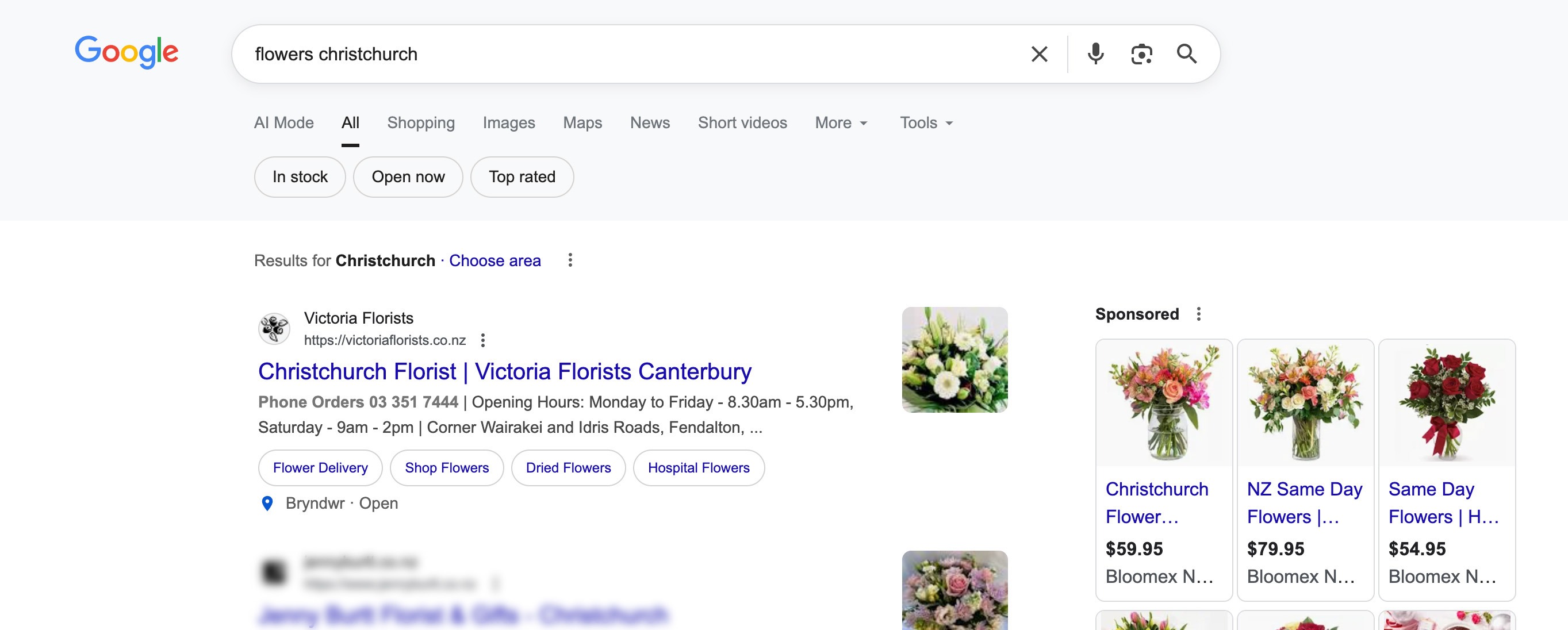Click the Choose area link

[494, 260]
